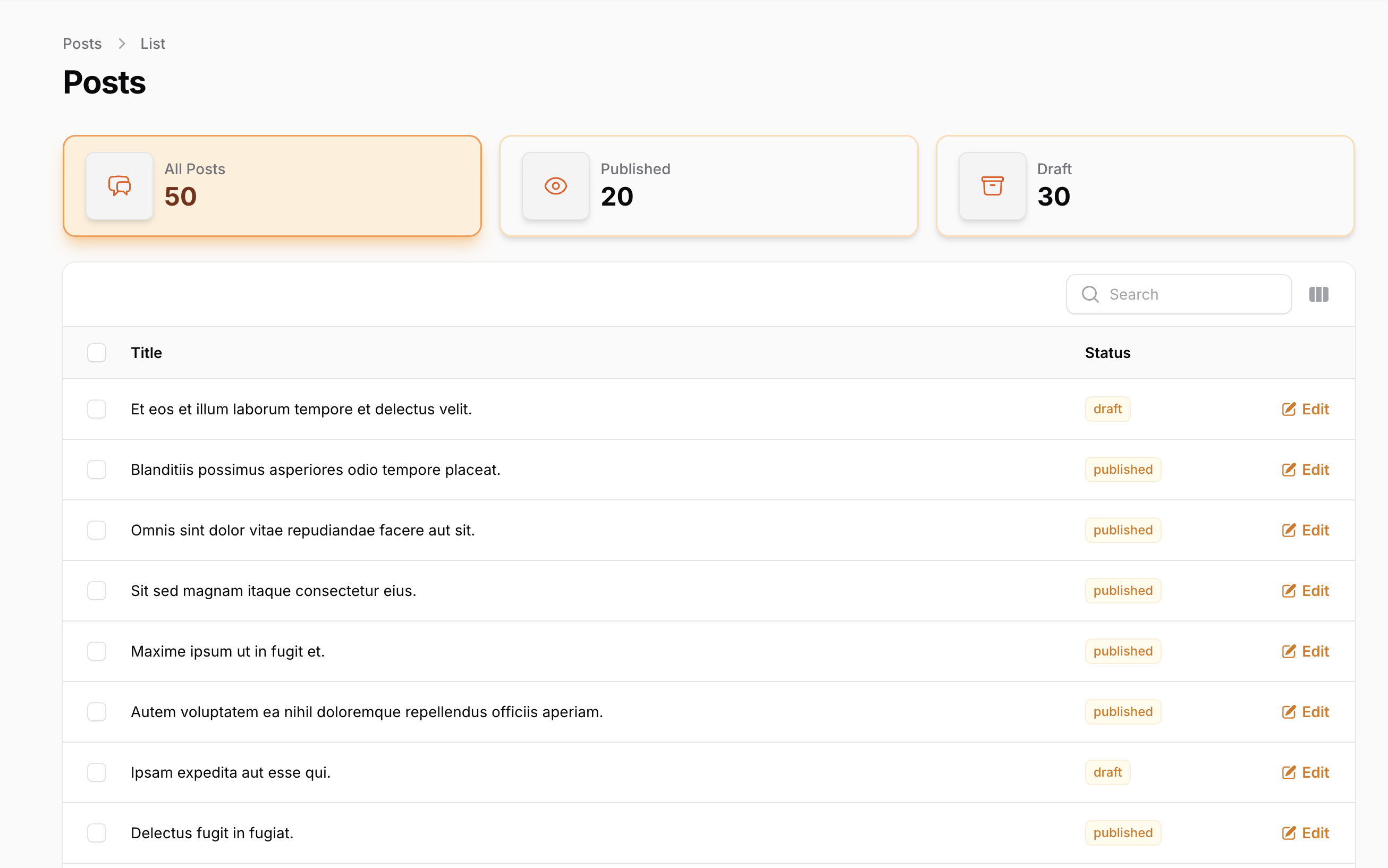Click the eye icon in Published card
This screenshot has width=1388, height=868.
pyautogui.click(x=555, y=186)
